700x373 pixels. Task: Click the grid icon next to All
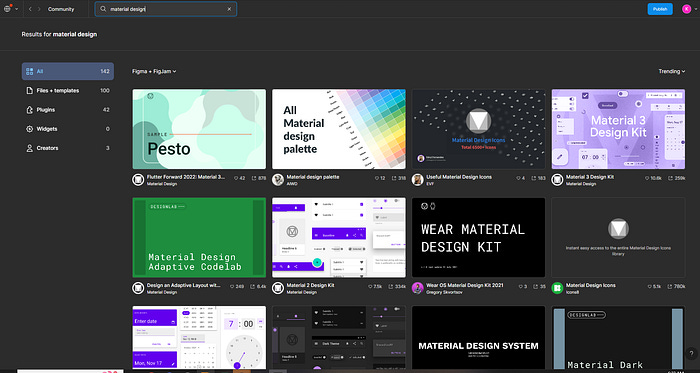[x=29, y=71]
